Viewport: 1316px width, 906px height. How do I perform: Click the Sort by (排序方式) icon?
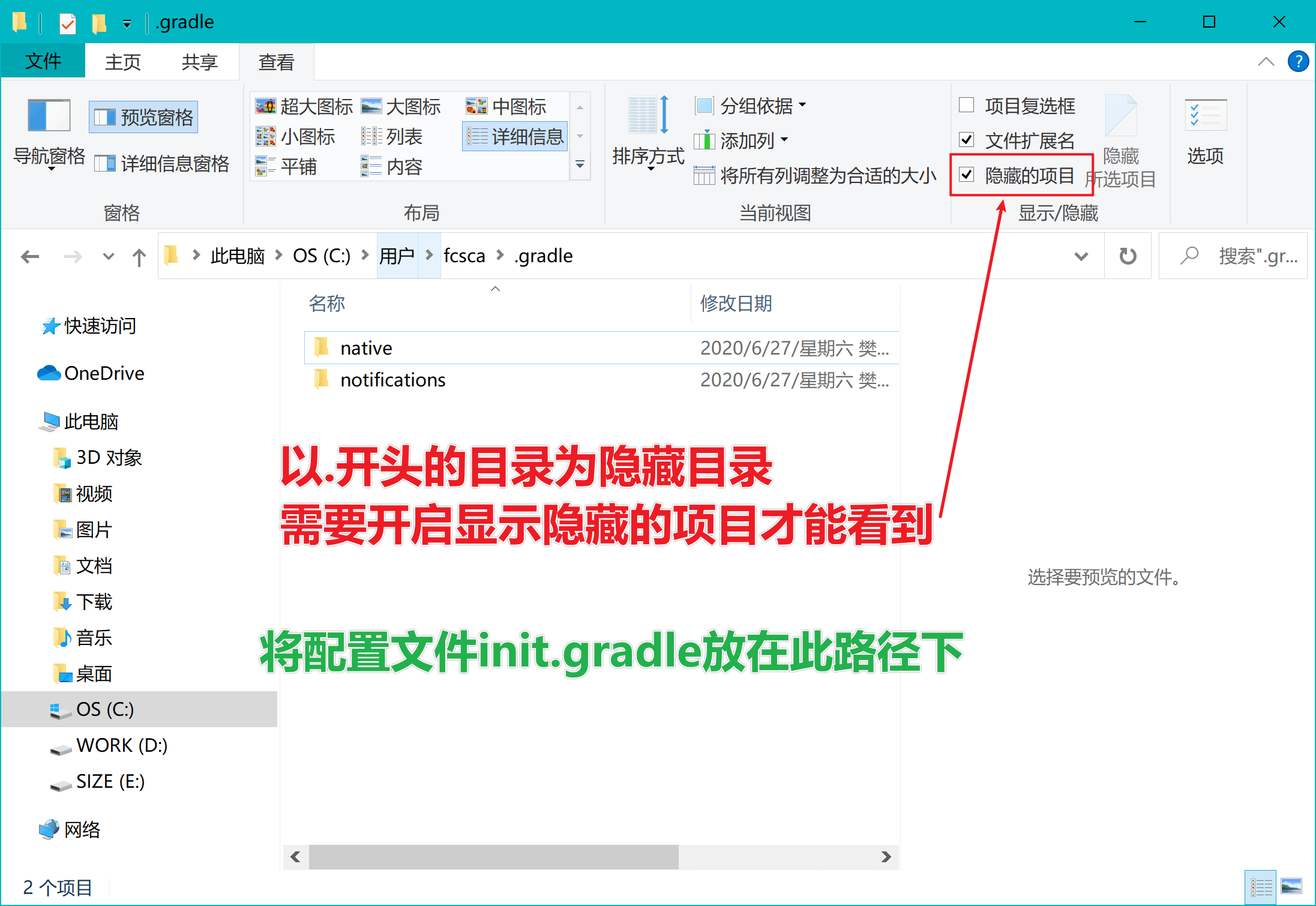(647, 116)
